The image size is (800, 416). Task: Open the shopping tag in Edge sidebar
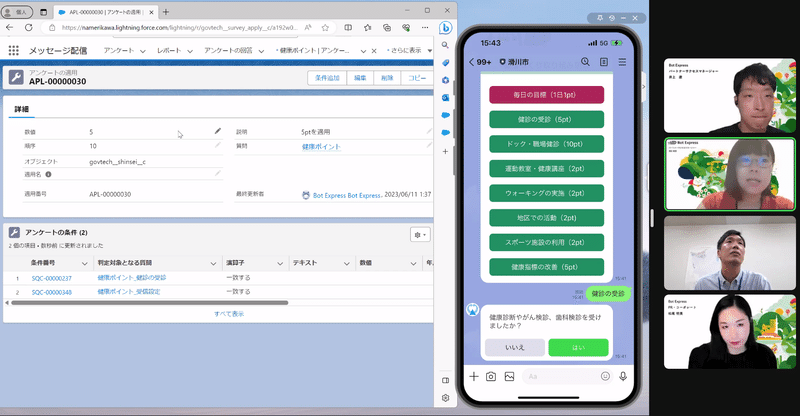[x=445, y=62]
